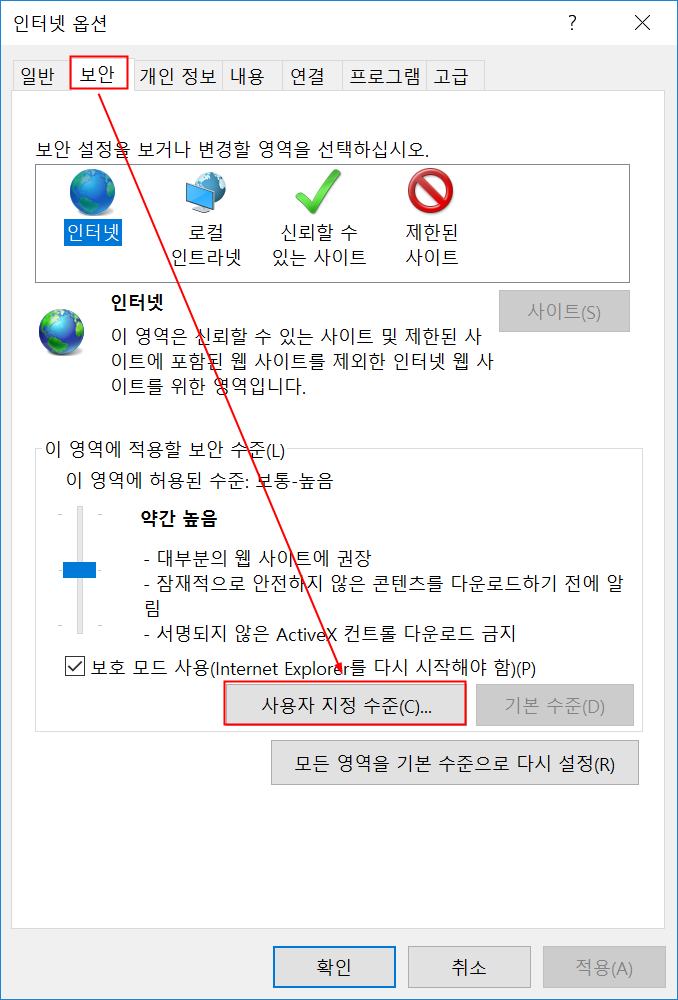
Task: Click the 모든 영역을 기본 수준으로 다시 설정 button
Action: pyautogui.click(x=455, y=763)
